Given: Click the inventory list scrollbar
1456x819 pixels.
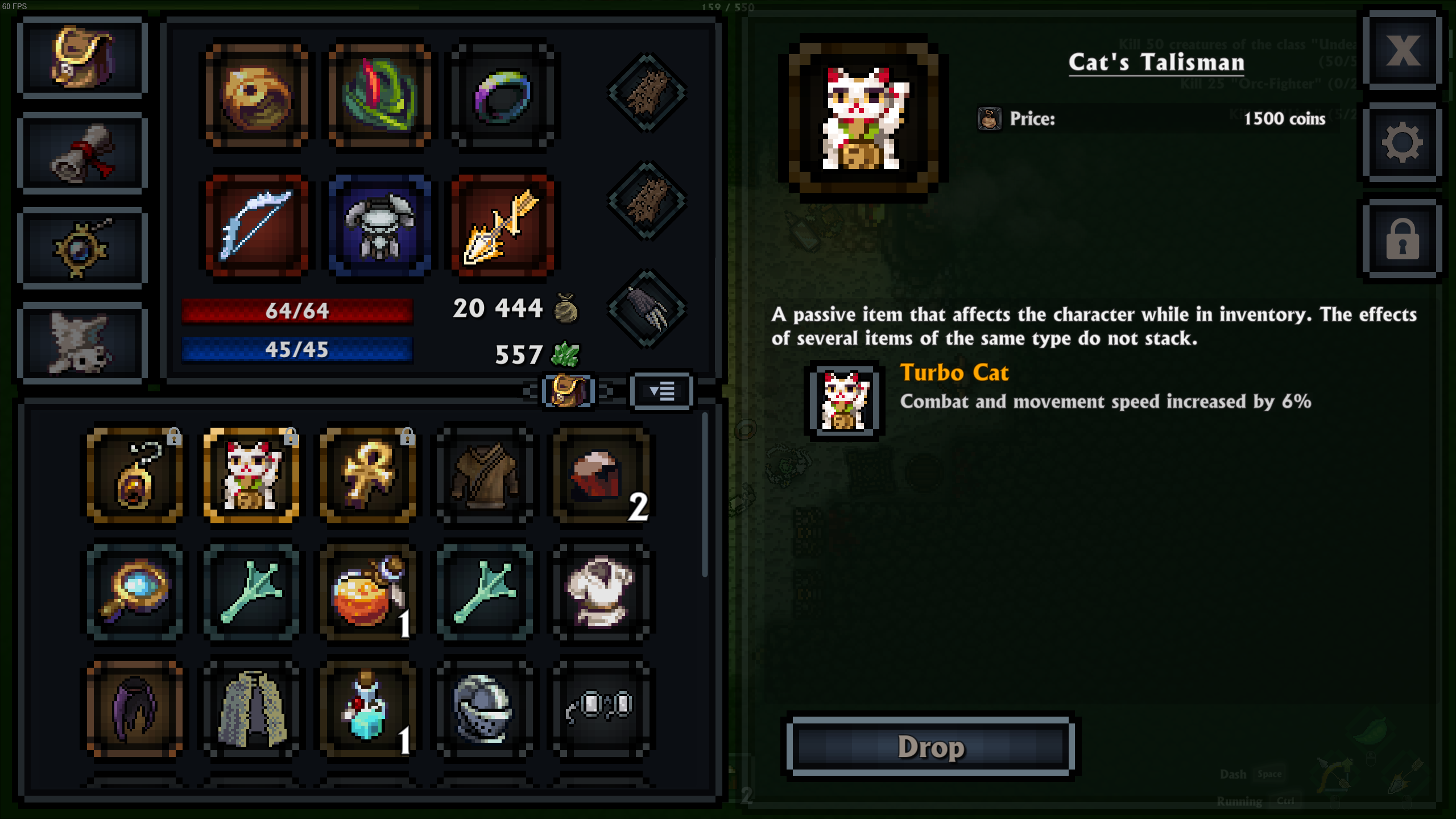Looking at the screenshot, I should [705, 495].
